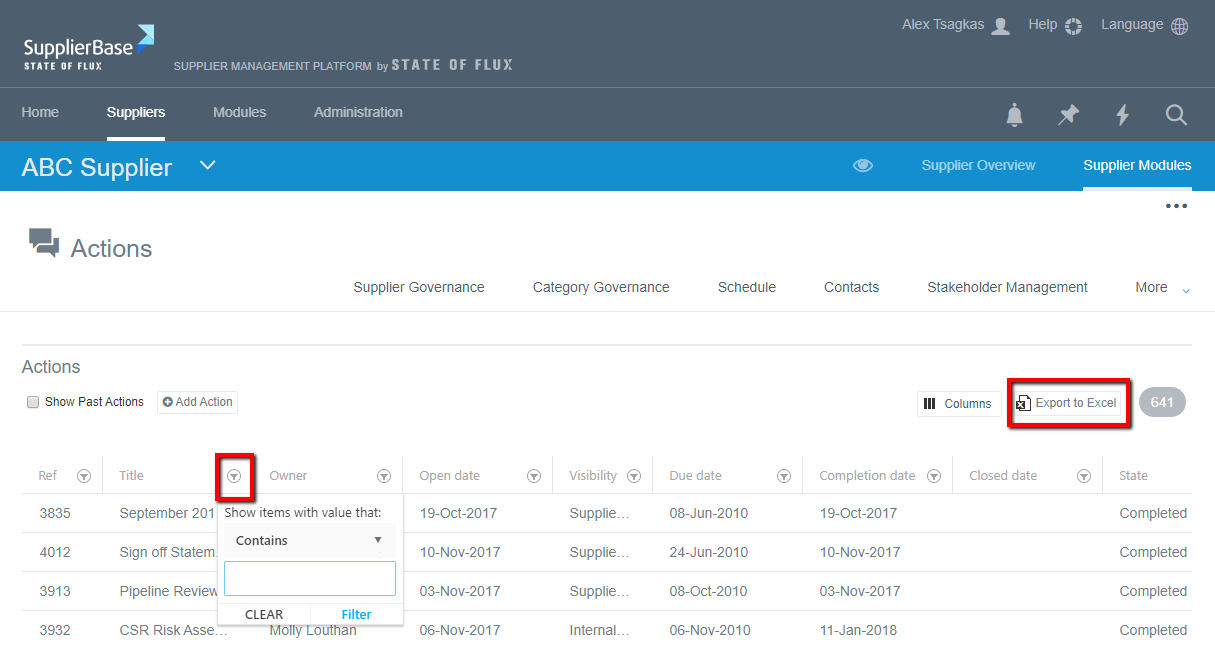This screenshot has height=647, width=1215.
Task: Click Alex Tsagkas profile icon
Action: [x=1001, y=24]
